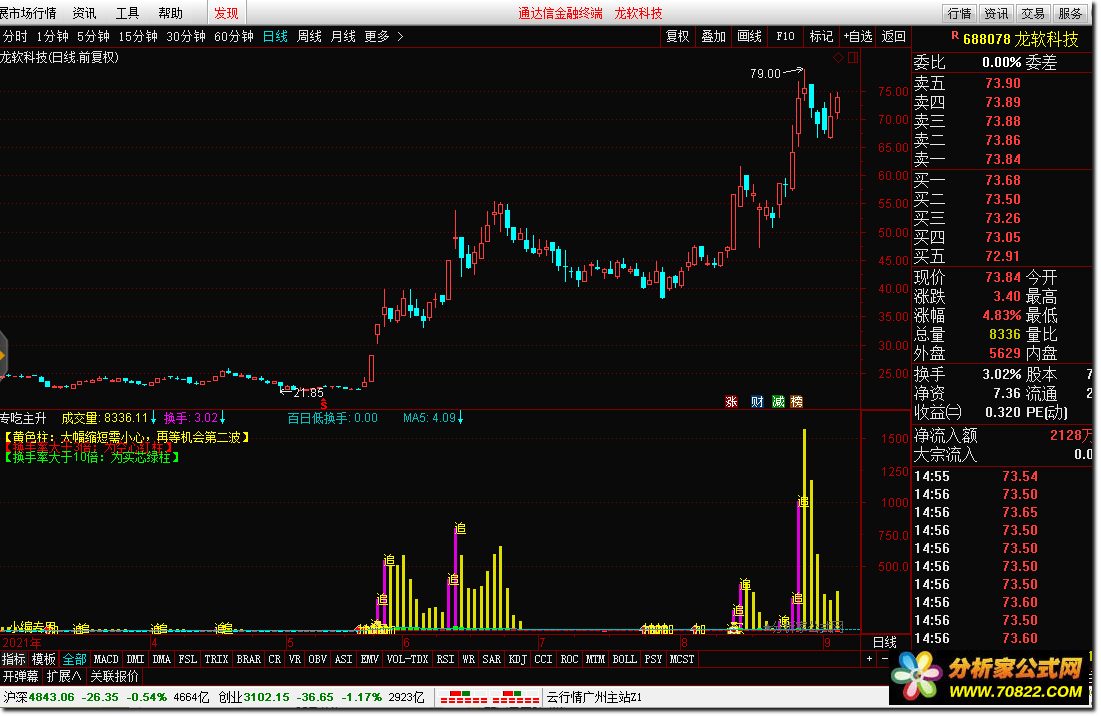Select the 模板 tab
Image resolution: width=1101 pixels, height=716 pixels.
tap(44, 659)
